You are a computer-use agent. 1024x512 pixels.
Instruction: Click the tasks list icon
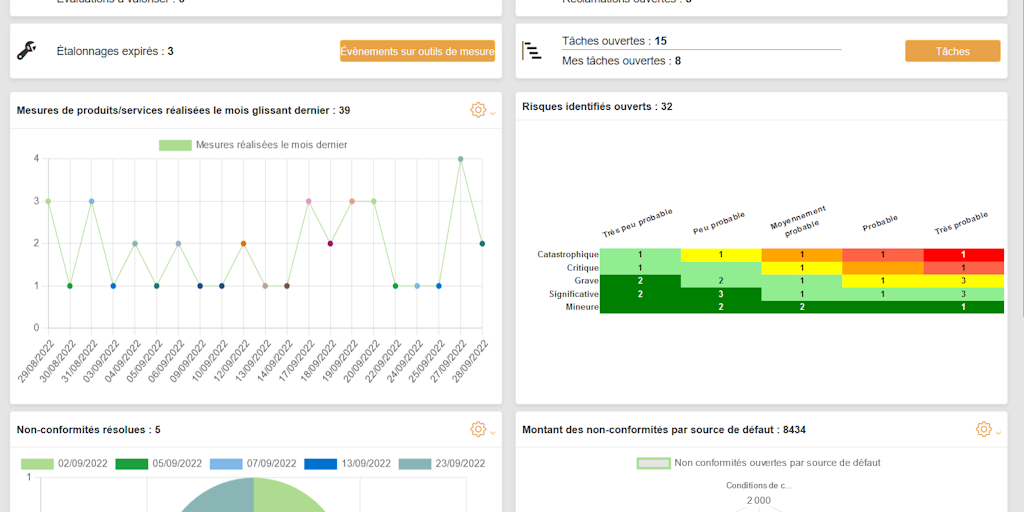(x=532, y=51)
